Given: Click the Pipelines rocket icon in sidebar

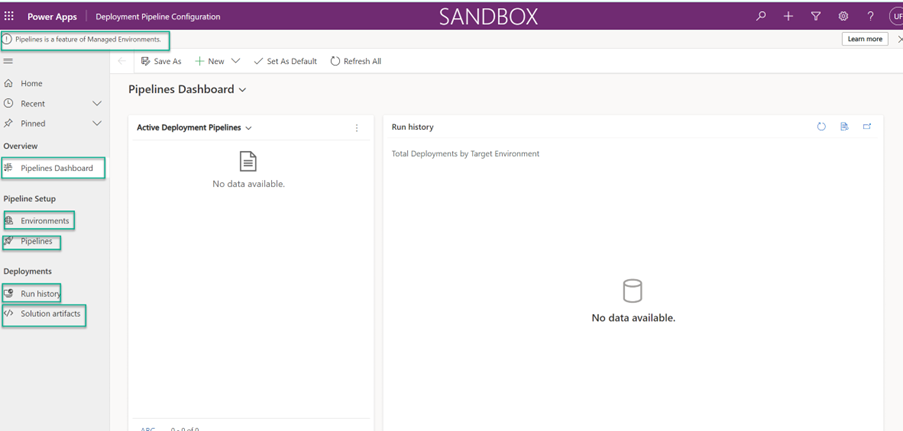Looking at the screenshot, I should tap(9, 241).
